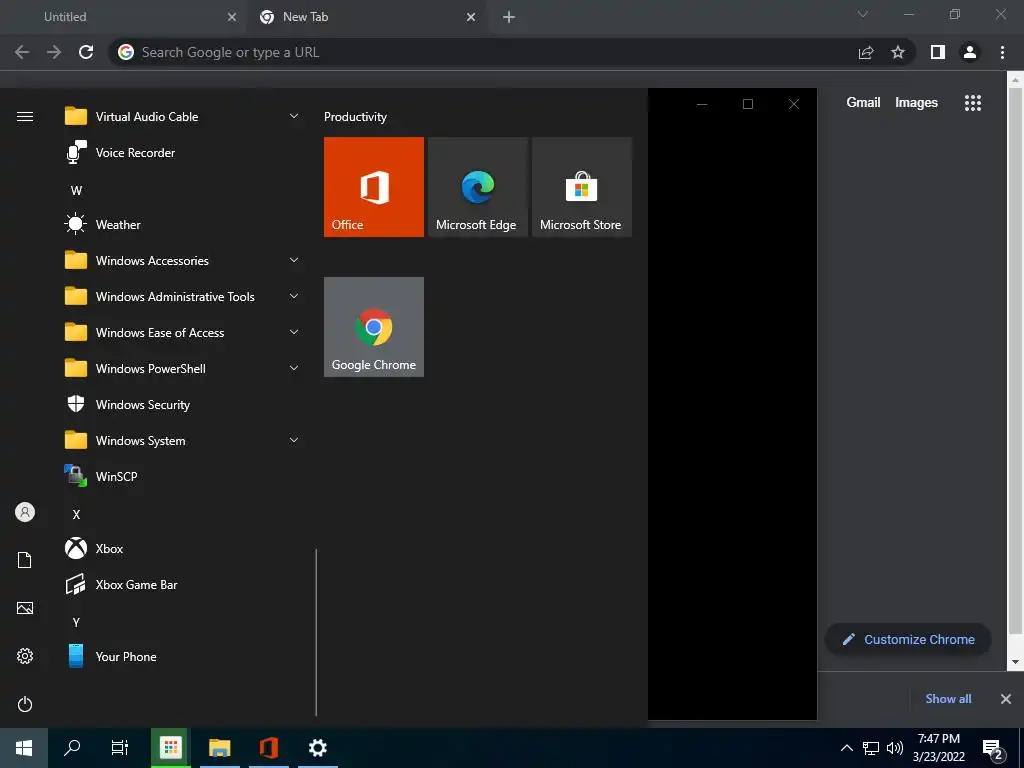The height and width of the screenshot is (768, 1024).
Task: Bookmark this tab with the star icon
Action: [898, 52]
